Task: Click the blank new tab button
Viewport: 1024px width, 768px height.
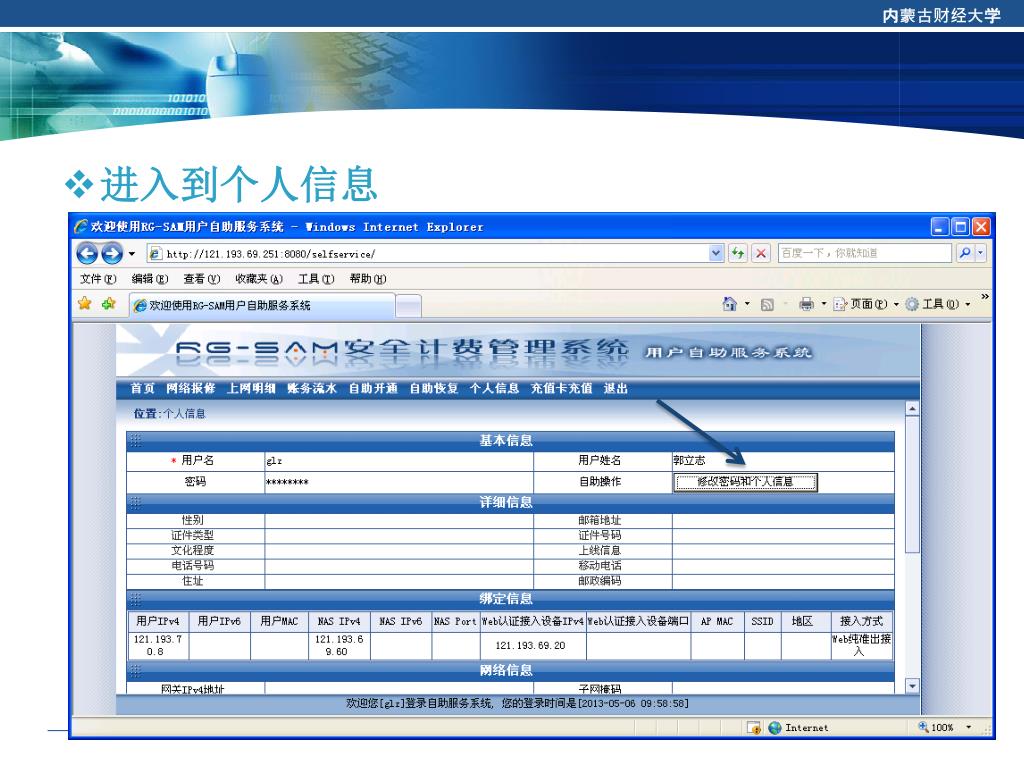Action: (408, 306)
